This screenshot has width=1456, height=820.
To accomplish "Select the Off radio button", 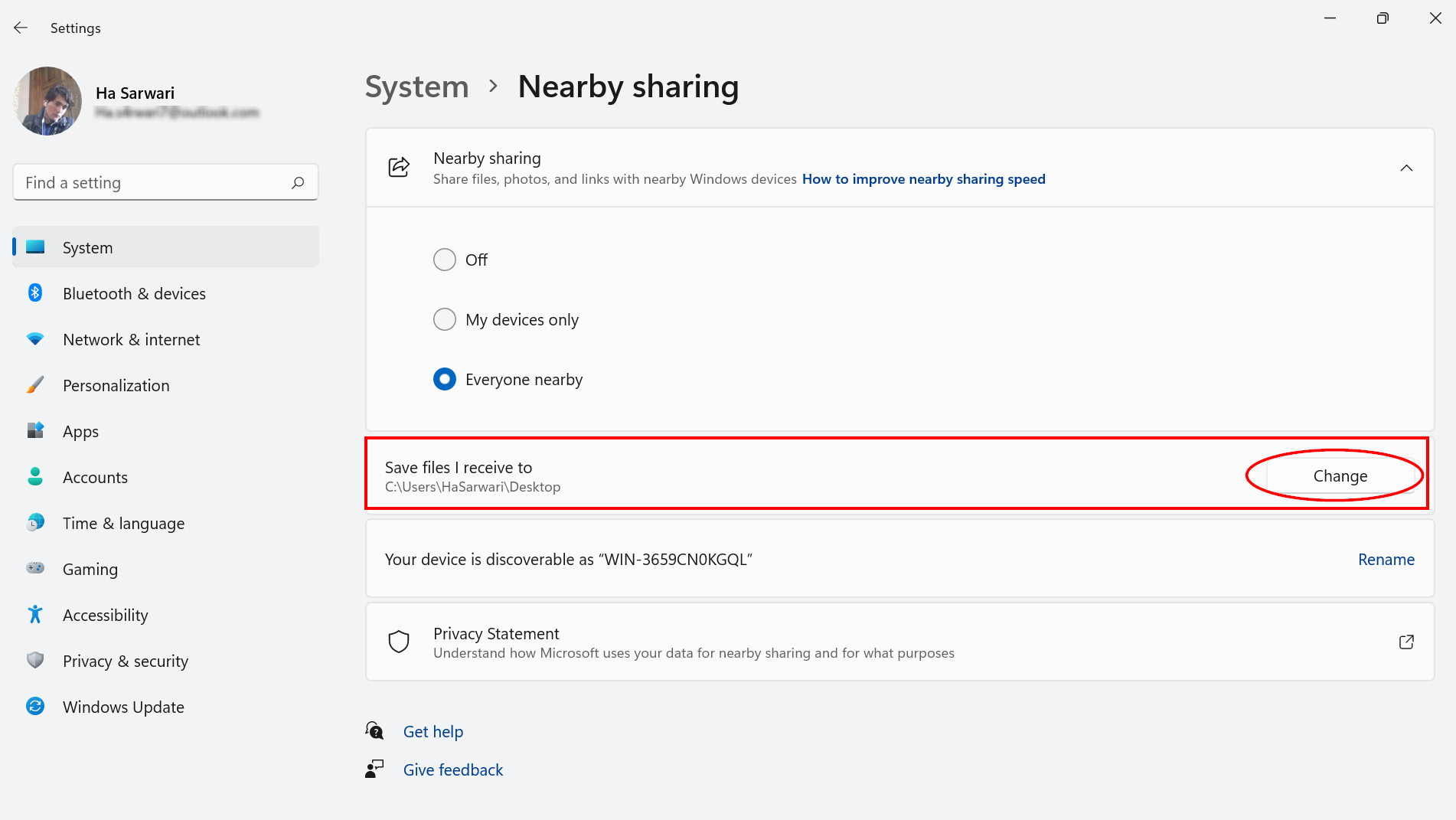I will 445,260.
